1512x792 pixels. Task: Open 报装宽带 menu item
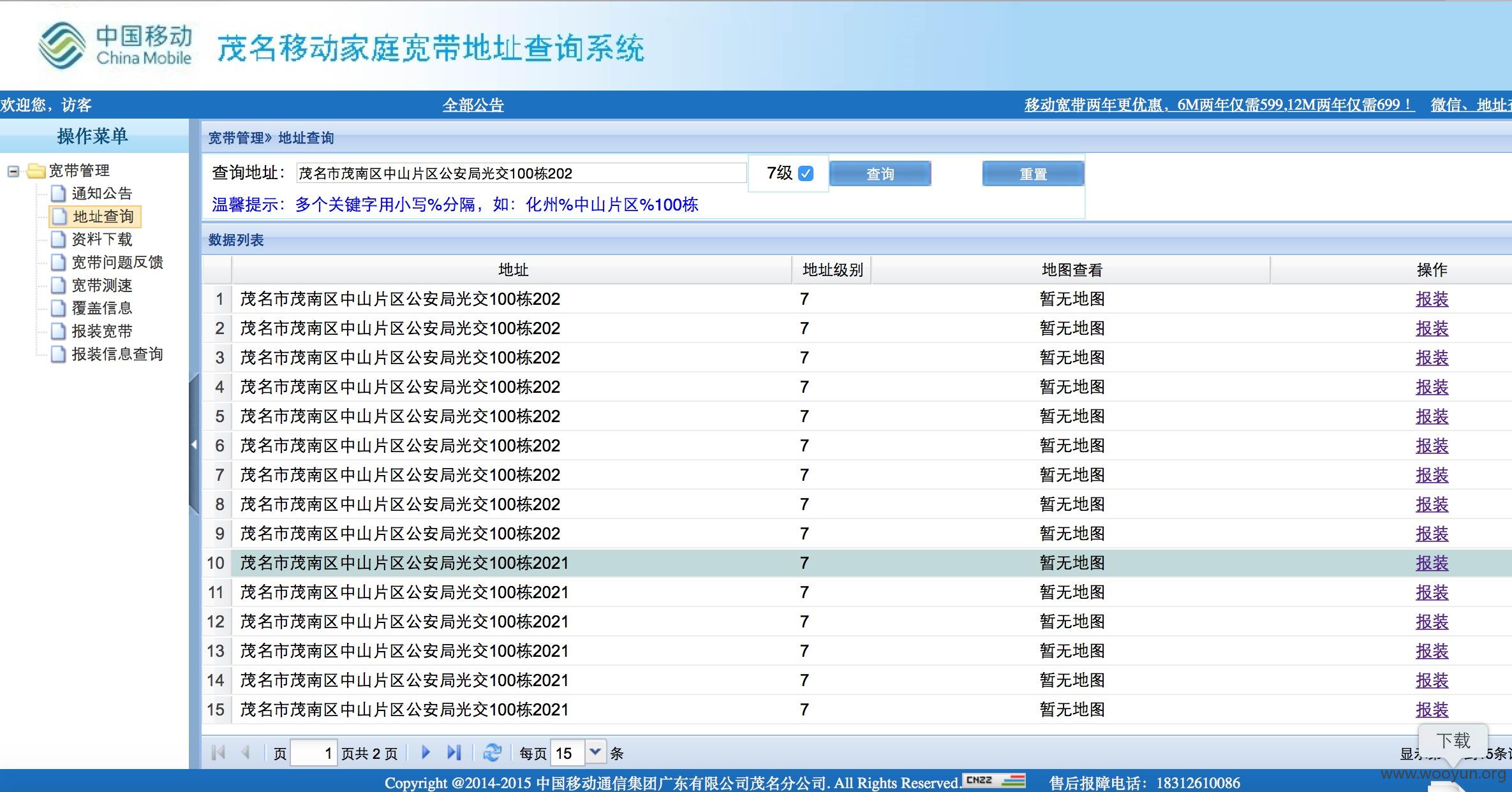[101, 331]
